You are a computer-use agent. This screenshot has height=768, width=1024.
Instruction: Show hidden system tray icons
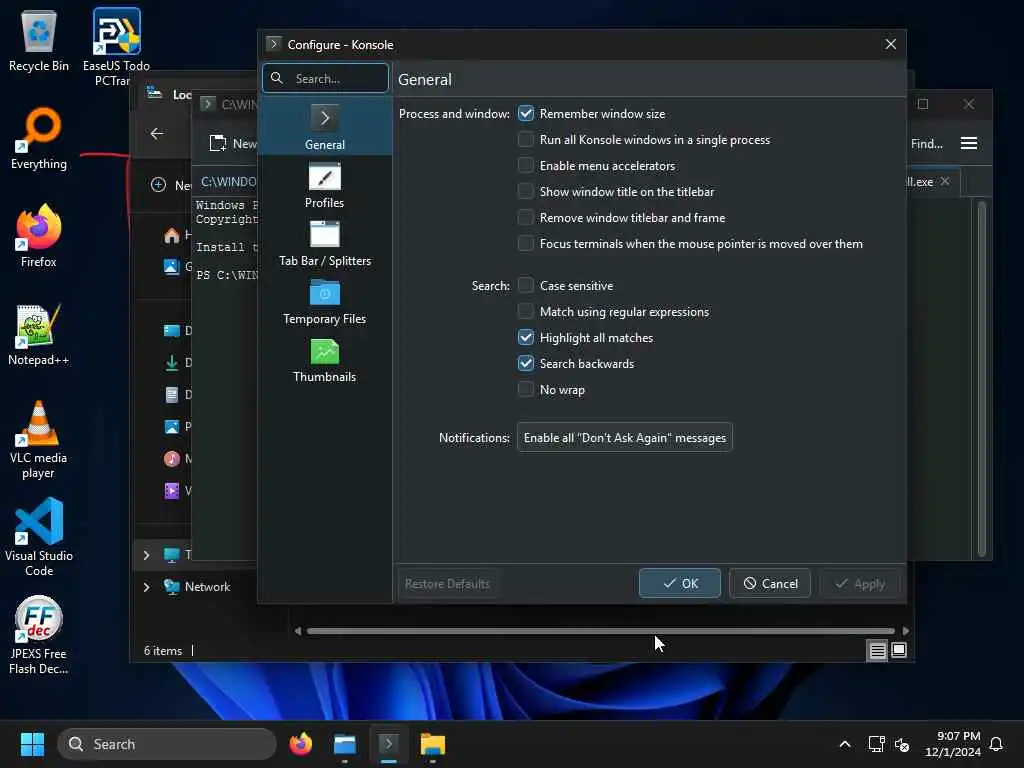(x=844, y=744)
